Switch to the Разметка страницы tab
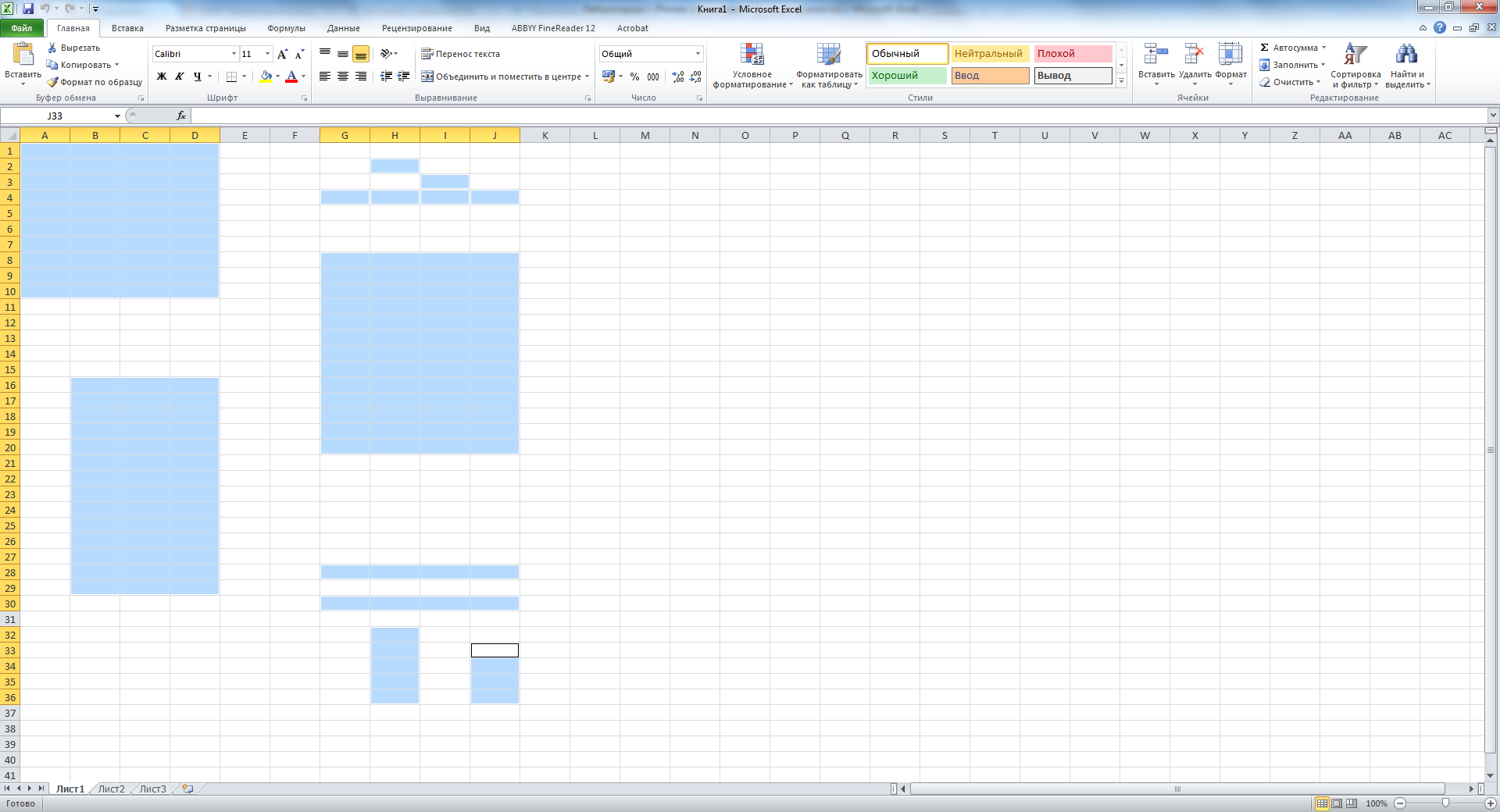This screenshot has height=812, width=1500. tap(205, 28)
